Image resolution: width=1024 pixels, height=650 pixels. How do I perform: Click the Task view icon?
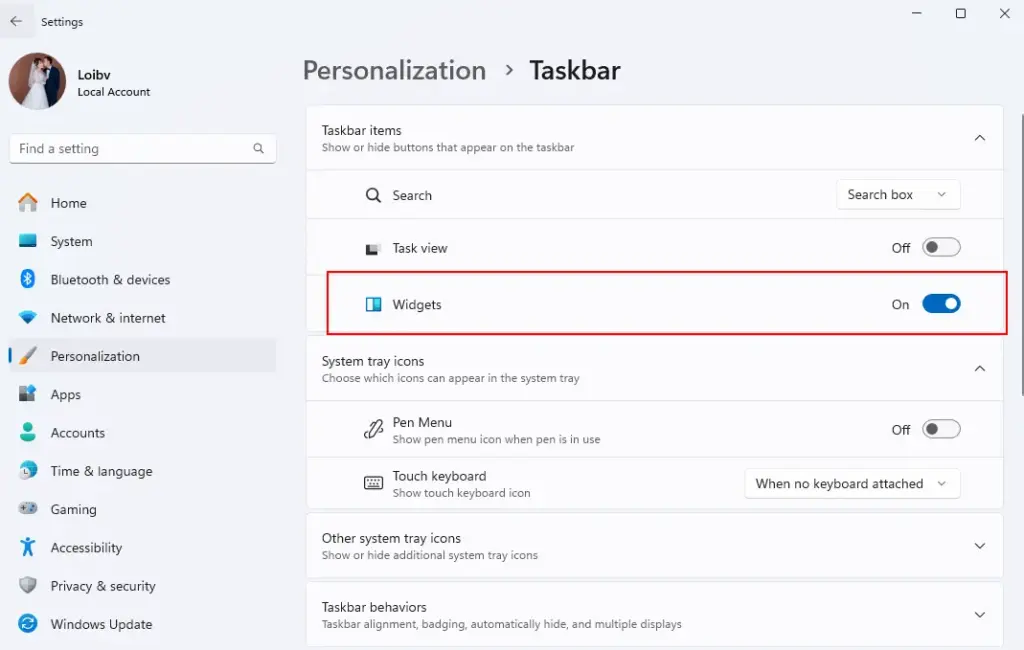(x=373, y=249)
